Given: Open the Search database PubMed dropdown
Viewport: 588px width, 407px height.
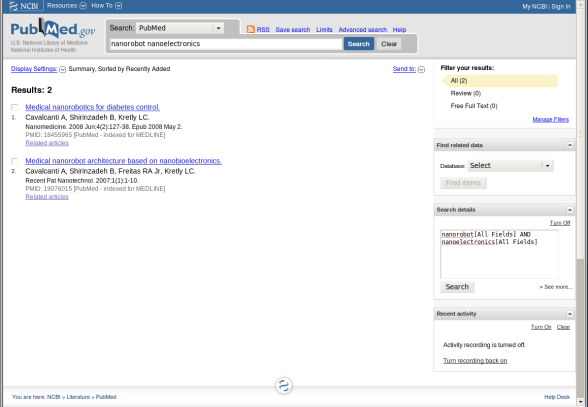Looking at the screenshot, I should tap(180, 28).
